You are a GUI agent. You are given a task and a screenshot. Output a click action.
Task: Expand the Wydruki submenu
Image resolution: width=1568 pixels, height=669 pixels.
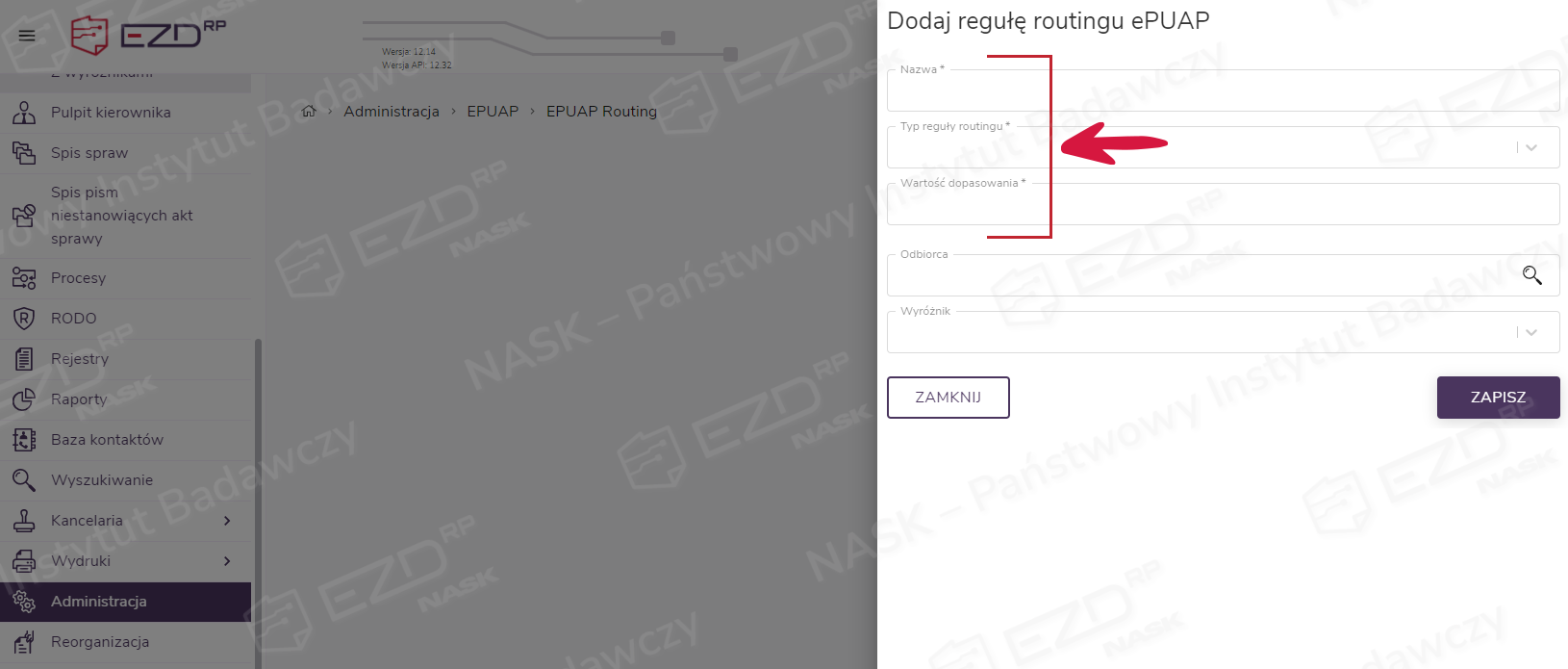click(x=227, y=561)
